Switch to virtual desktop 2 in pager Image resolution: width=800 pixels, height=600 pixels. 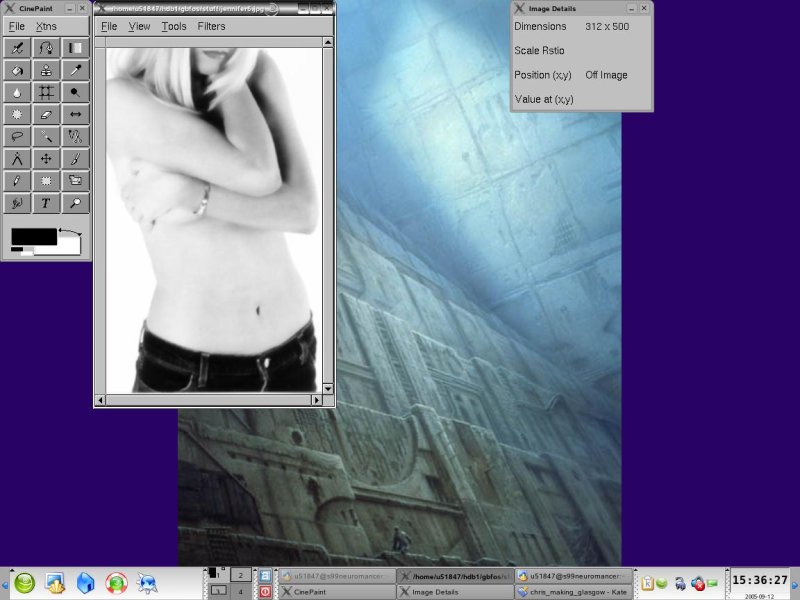[x=242, y=575]
